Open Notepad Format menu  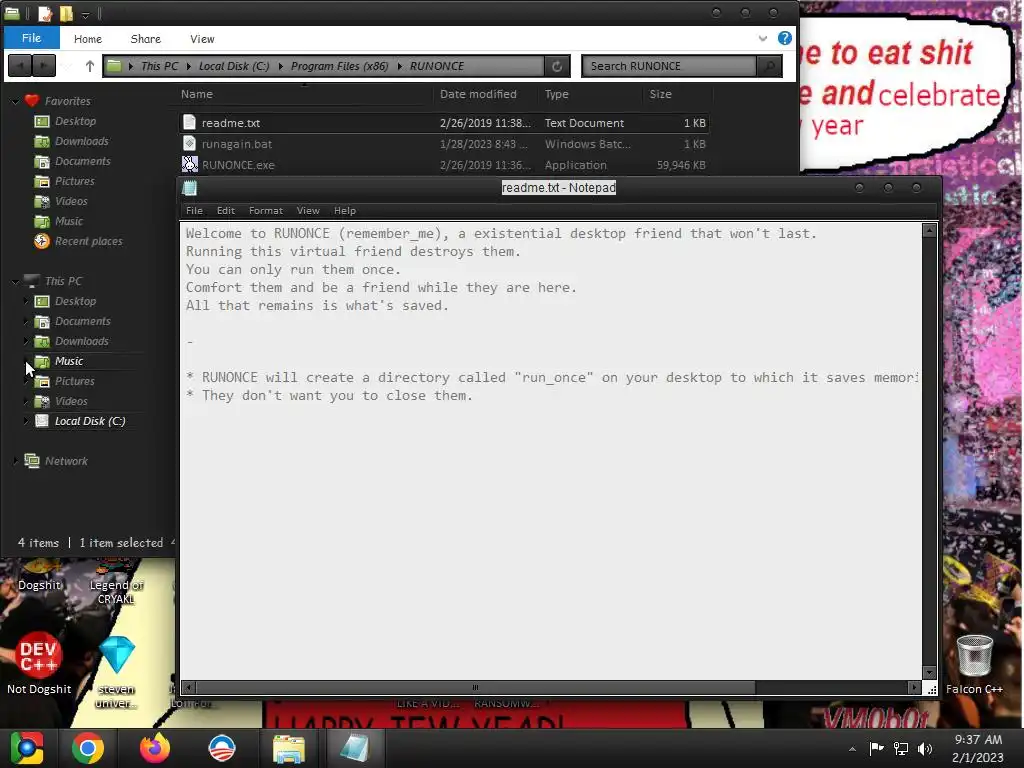coord(265,210)
